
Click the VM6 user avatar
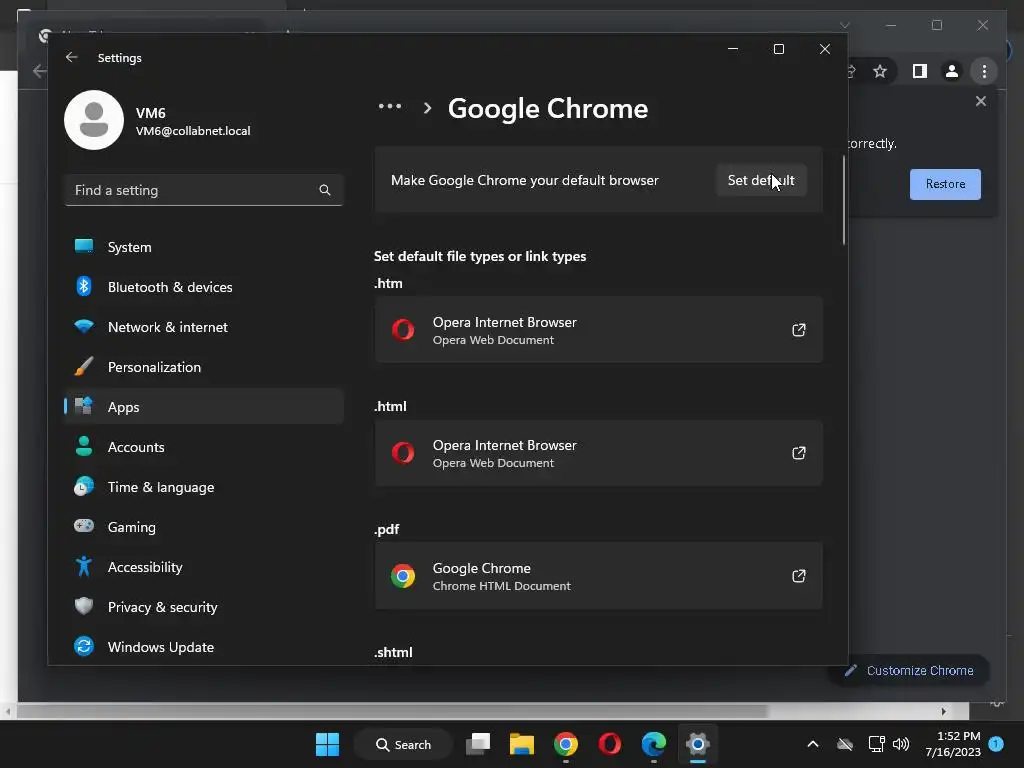pos(94,120)
